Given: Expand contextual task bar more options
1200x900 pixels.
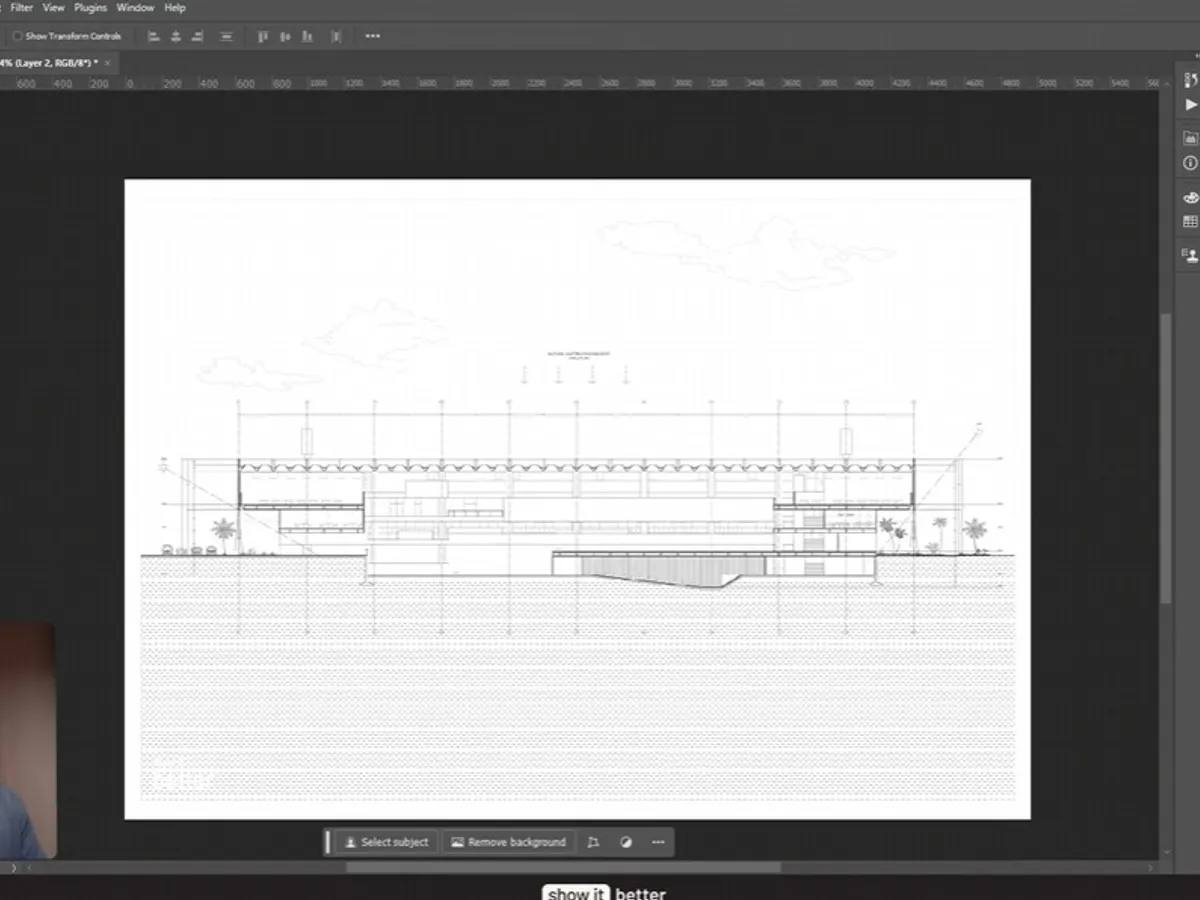Looking at the screenshot, I should tap(658, 842).
